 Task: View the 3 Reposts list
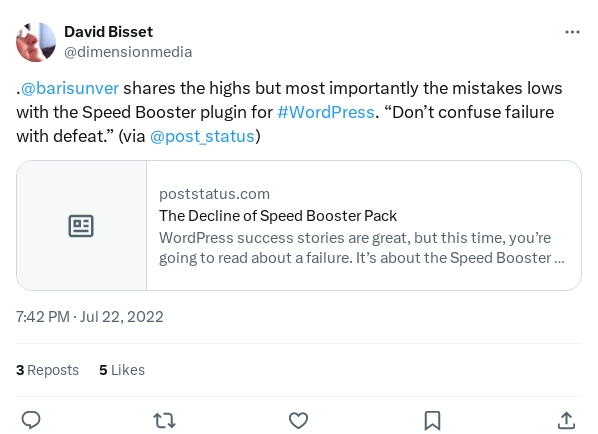tap(47, 370)
